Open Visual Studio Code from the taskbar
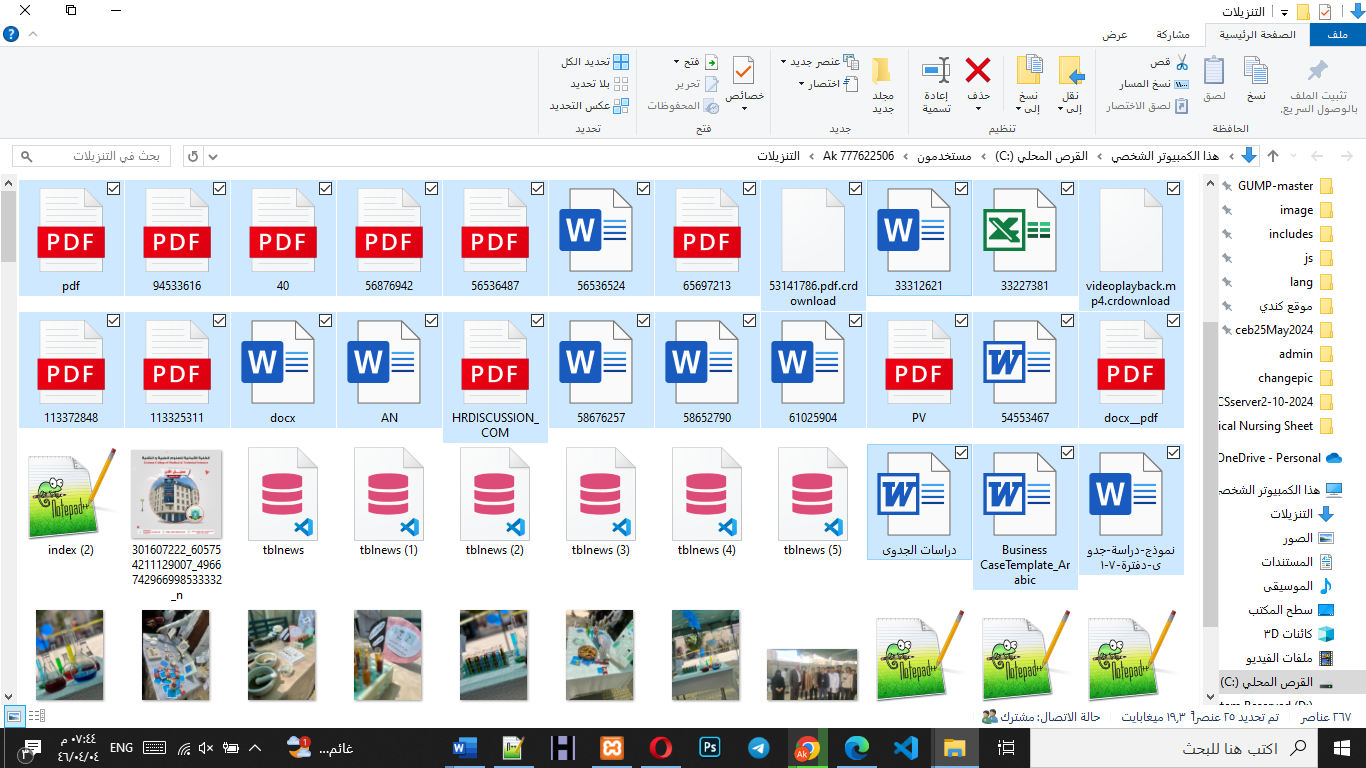The width and height of the screenshot is (1366, 768). [906, 747]
